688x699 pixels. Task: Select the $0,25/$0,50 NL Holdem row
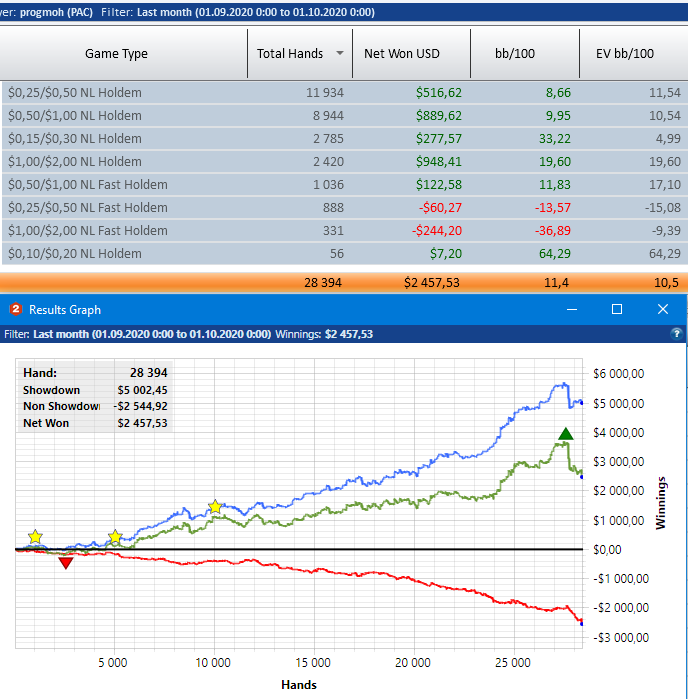click(x=345, y=93)
